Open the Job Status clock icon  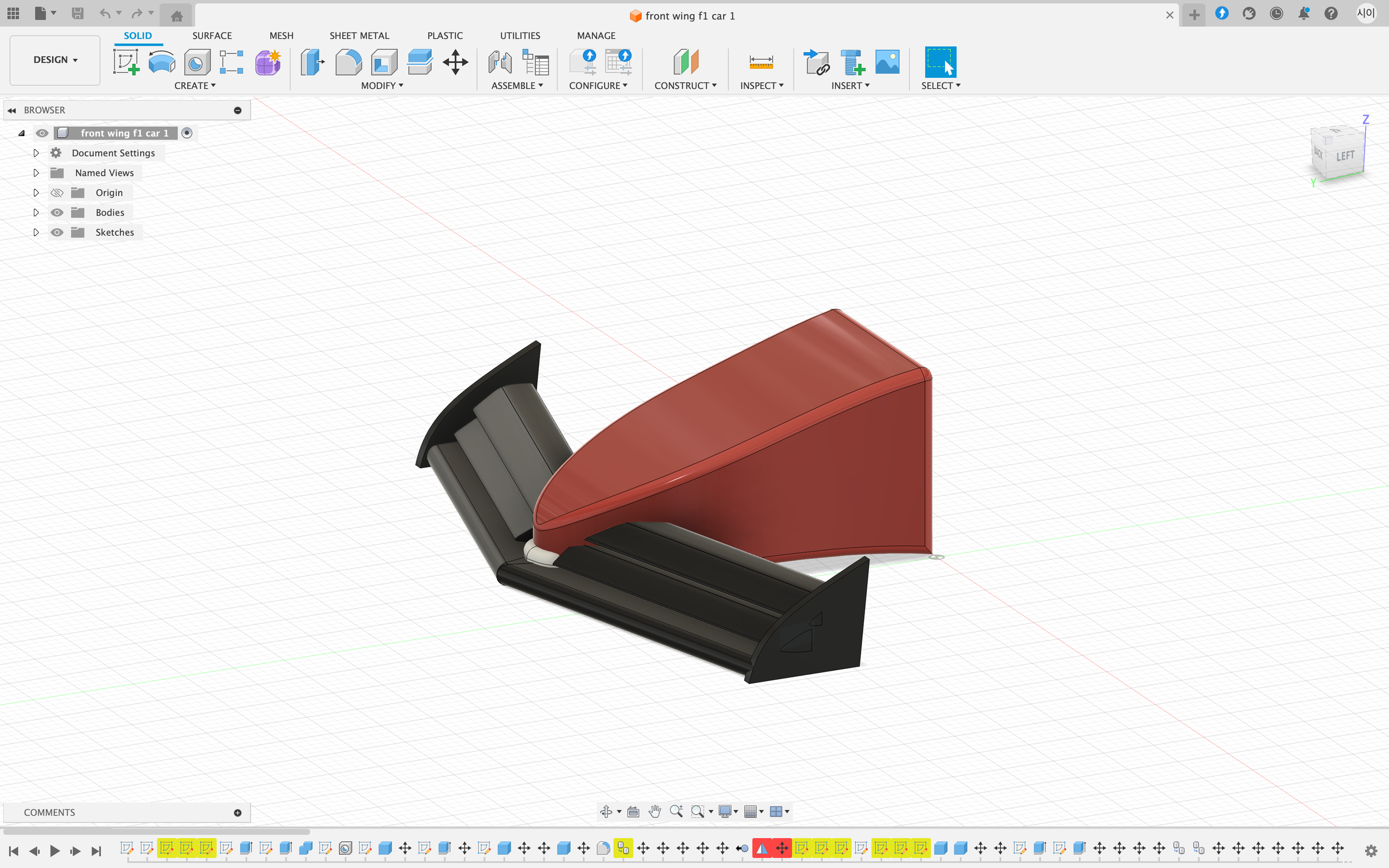(x=1276, y=13)
